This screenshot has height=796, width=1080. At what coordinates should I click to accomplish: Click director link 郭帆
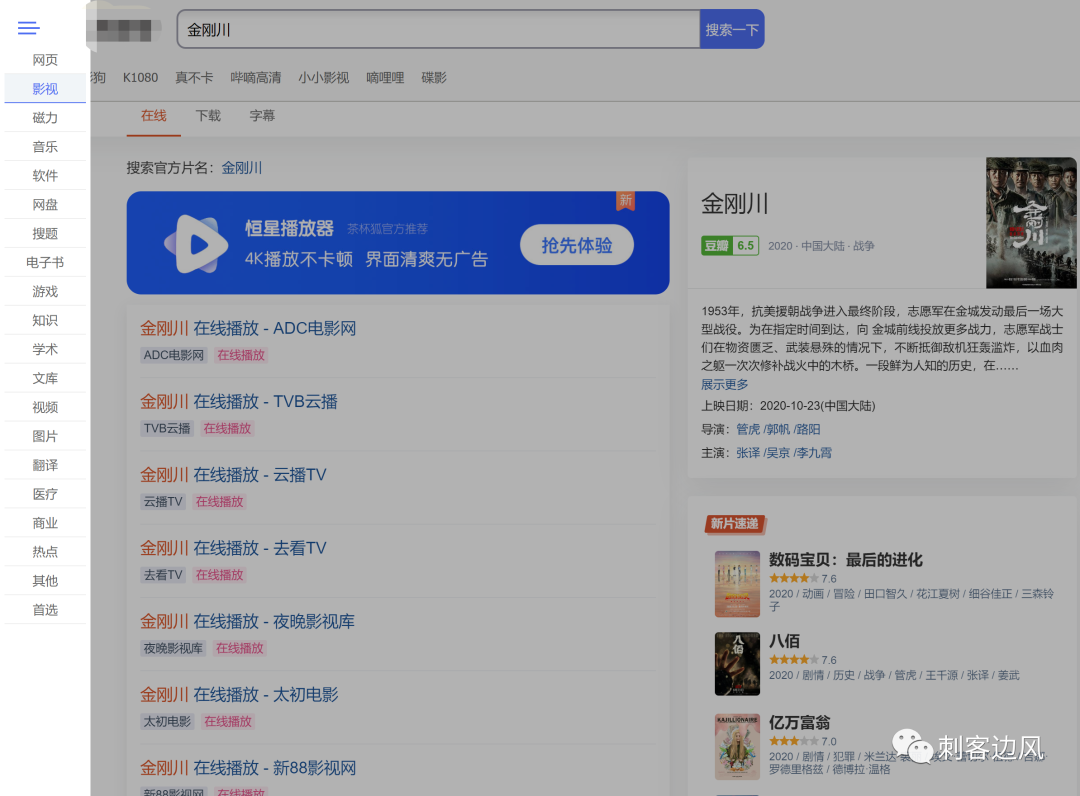pos(778,429)
